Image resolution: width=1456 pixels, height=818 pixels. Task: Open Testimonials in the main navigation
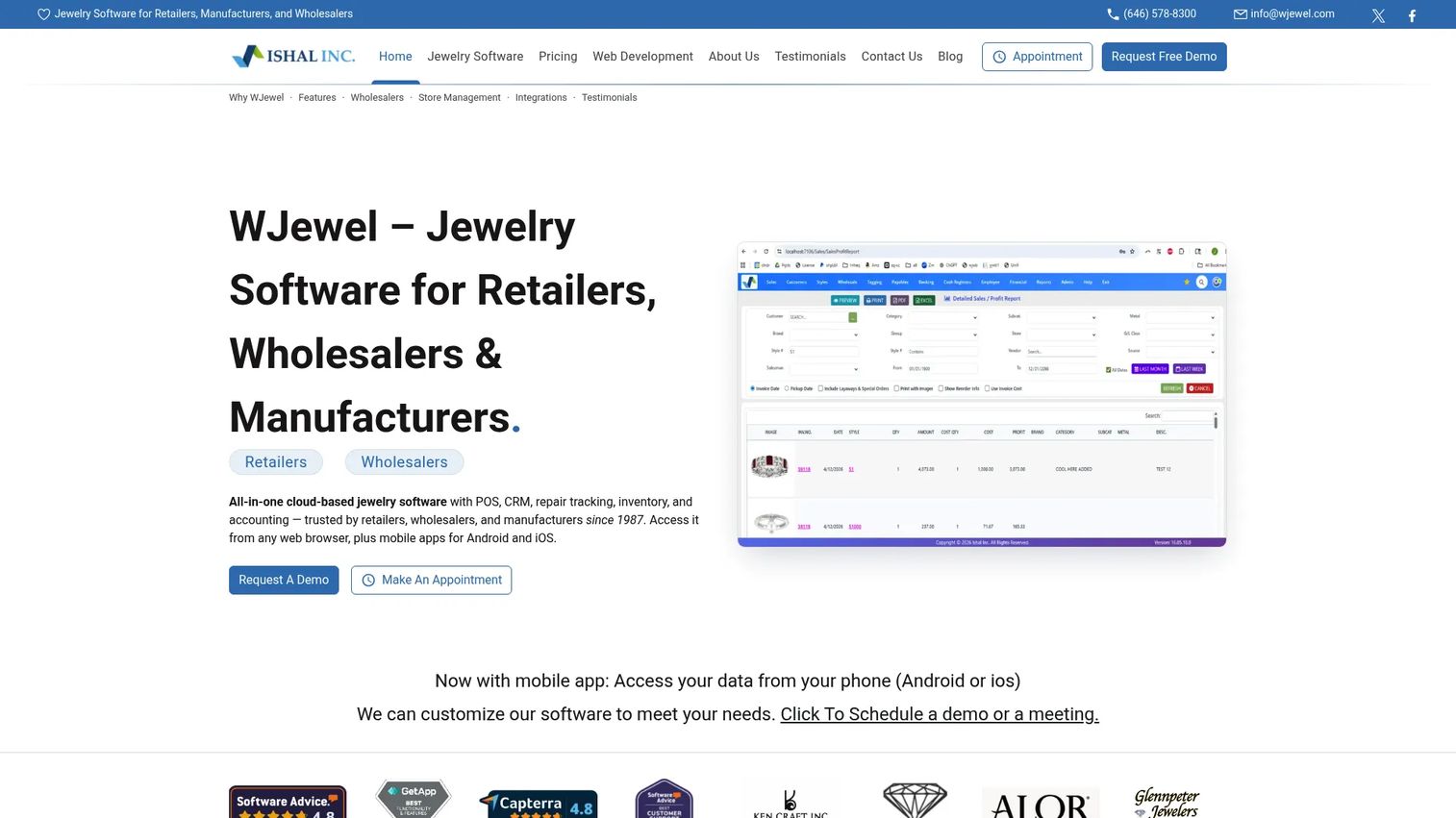[810, 57]
